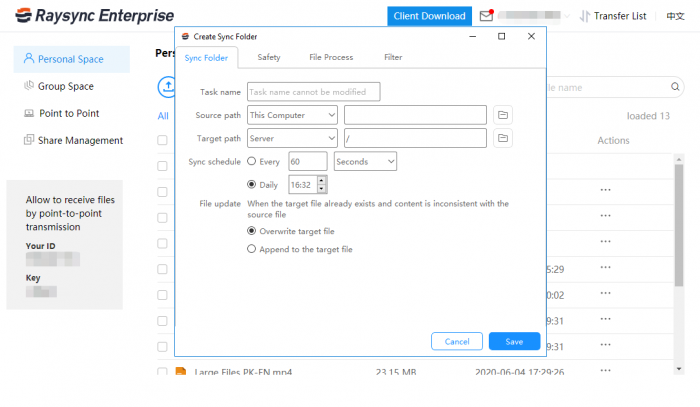This screenshot has width=700, height=407.
Task: Click the Point to Point computer icon
Action: click(29, 113)
